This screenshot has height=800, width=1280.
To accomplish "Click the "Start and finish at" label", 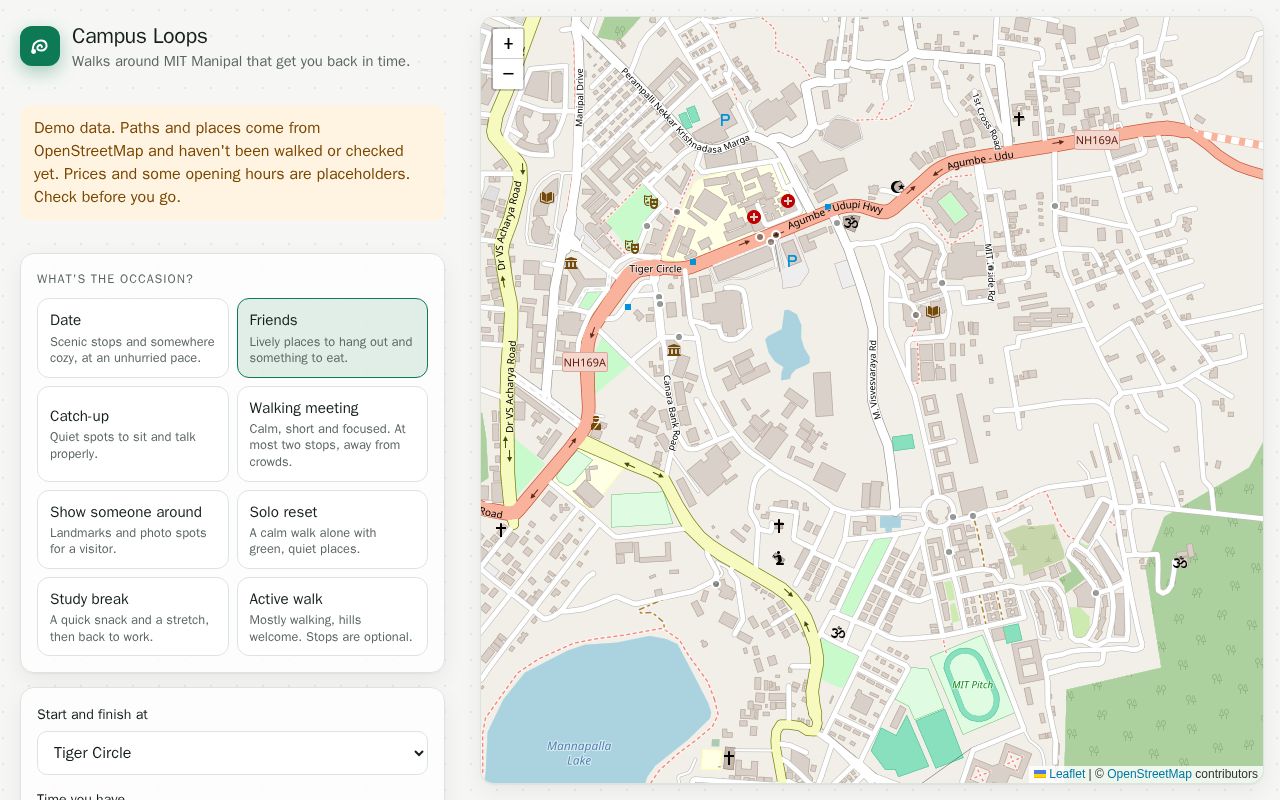I will tap(92, 714).
